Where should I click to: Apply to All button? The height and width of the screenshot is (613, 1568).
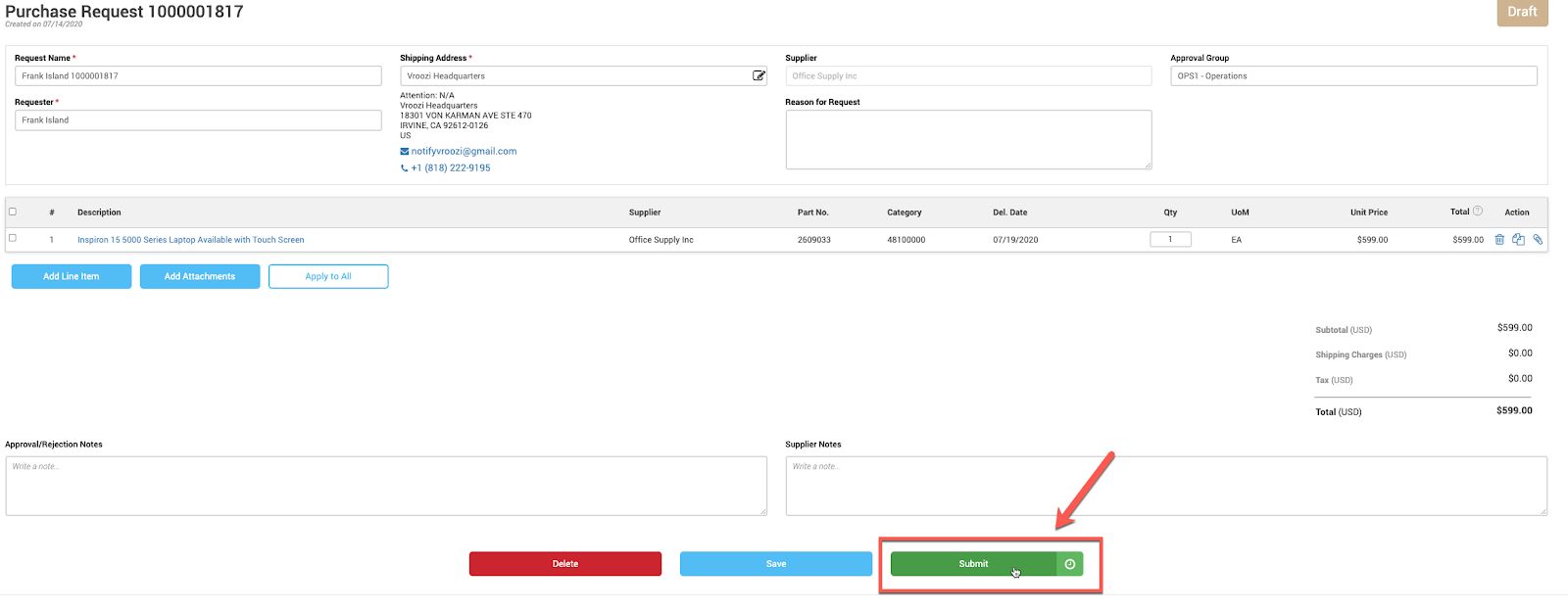(x=328, y=276)
